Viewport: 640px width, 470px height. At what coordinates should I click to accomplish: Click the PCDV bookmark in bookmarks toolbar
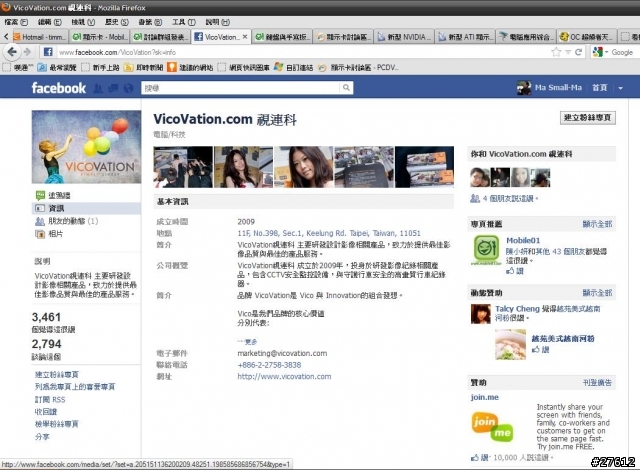358,67
